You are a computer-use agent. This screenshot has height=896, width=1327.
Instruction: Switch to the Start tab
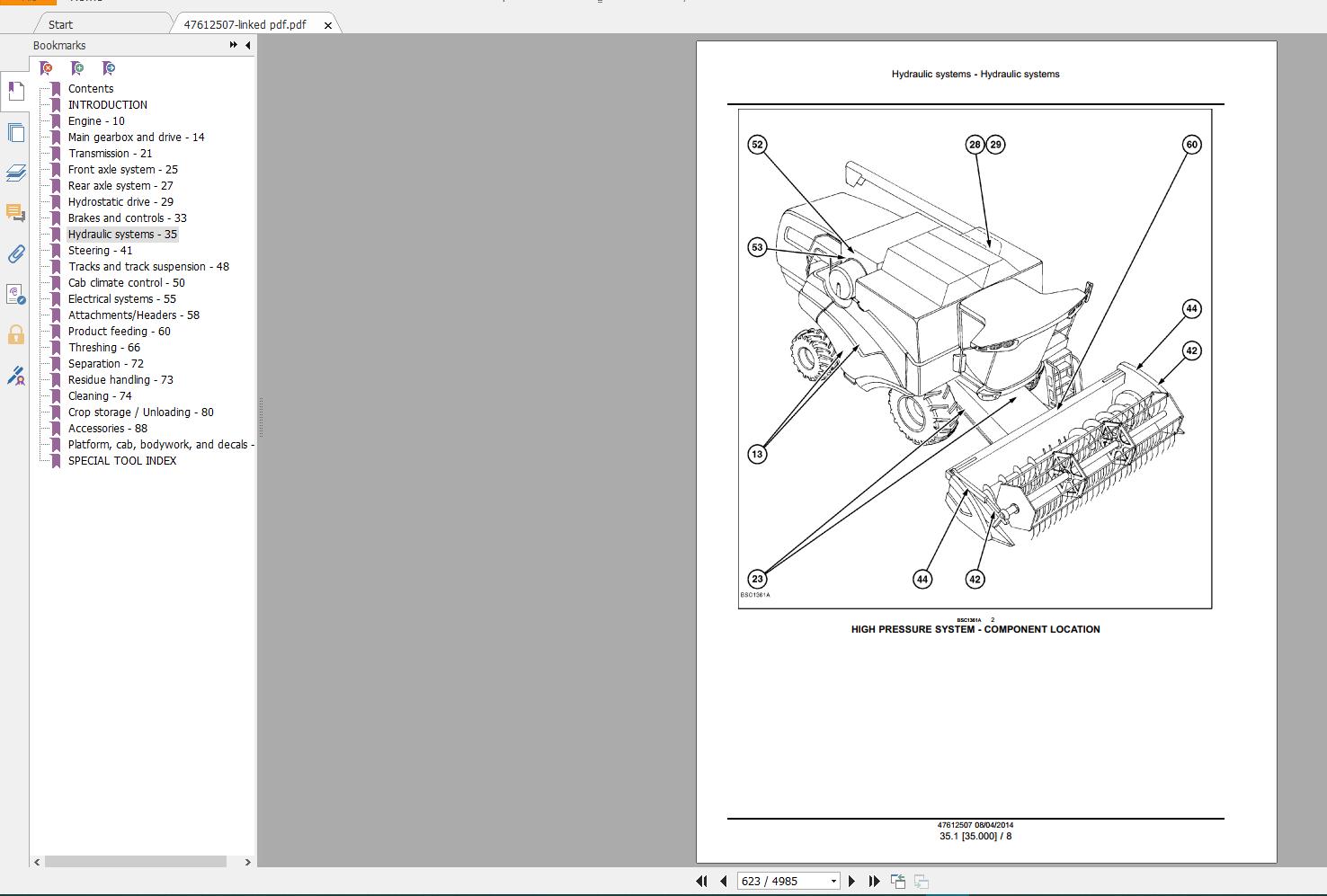pos(60,24)
